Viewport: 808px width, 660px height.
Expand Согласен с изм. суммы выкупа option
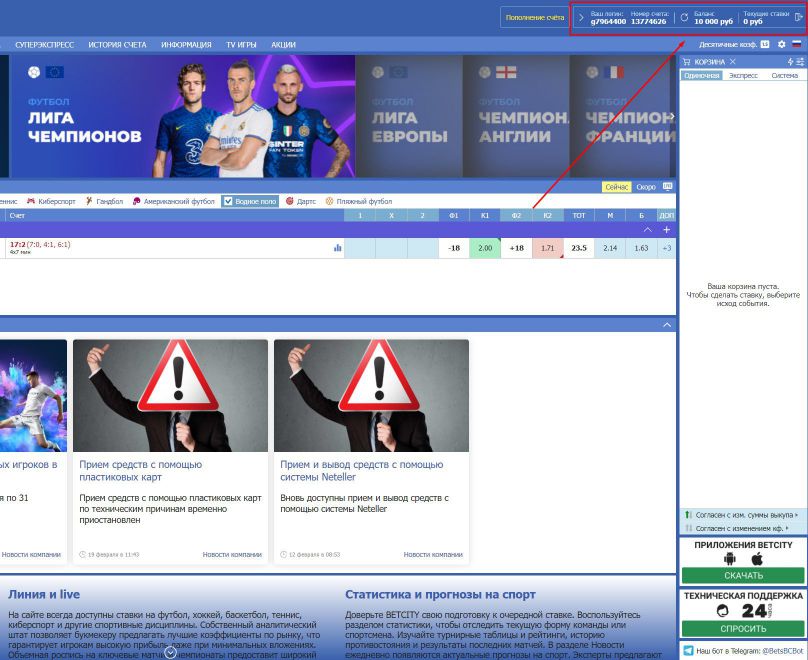pyautogui.click(x=742, y=515)
